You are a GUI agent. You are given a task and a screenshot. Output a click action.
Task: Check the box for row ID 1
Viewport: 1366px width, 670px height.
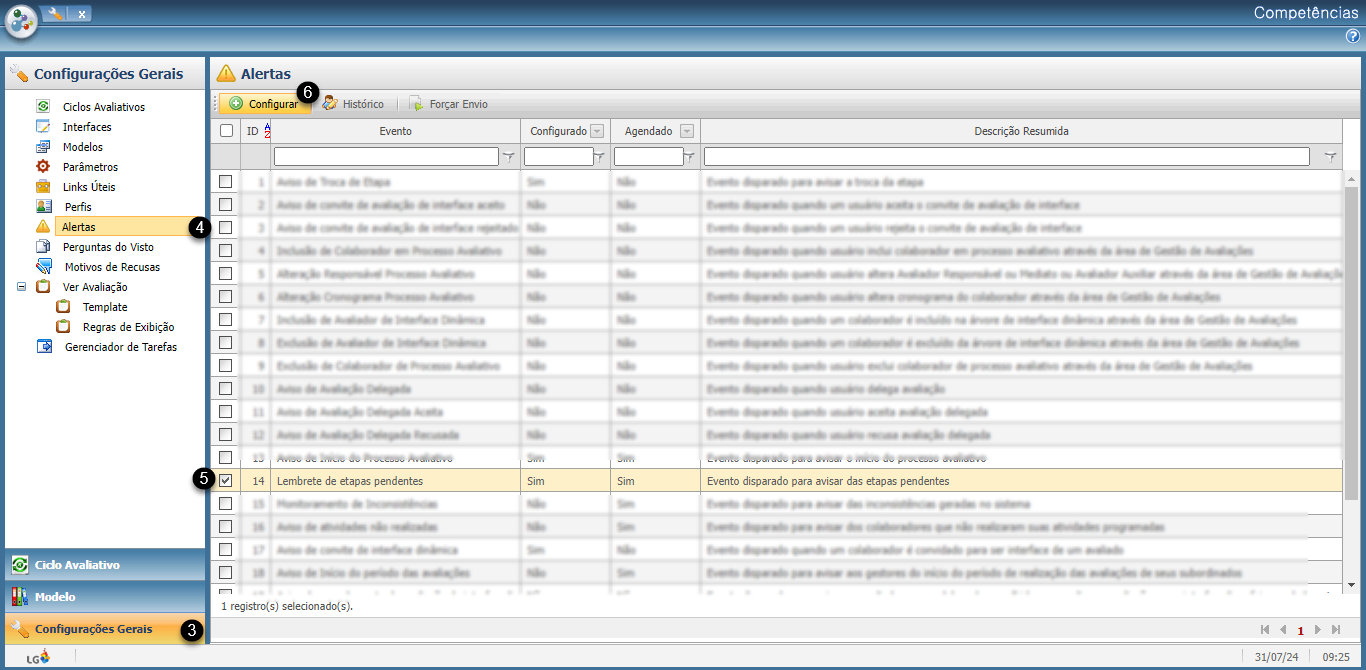[226, 181]
